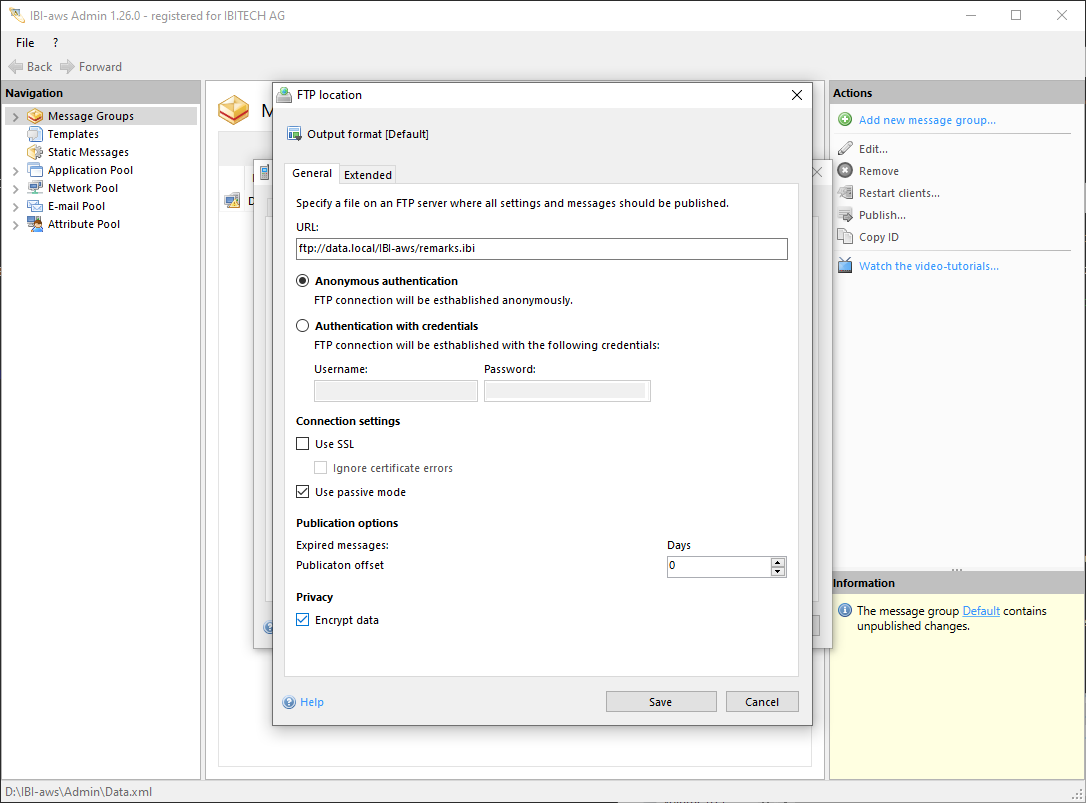Click the video-tutorials TV icon

(x=845, y=266)
